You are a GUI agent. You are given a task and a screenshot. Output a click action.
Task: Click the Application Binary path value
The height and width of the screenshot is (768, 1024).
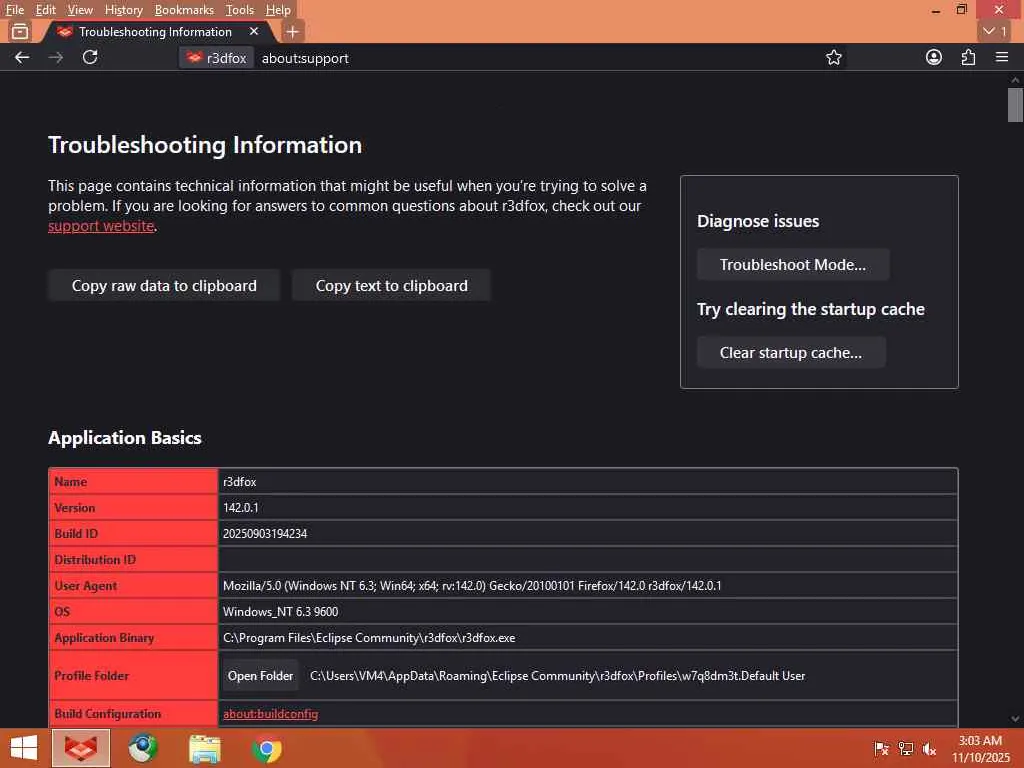pyautogui.click(x=369, y=638)
